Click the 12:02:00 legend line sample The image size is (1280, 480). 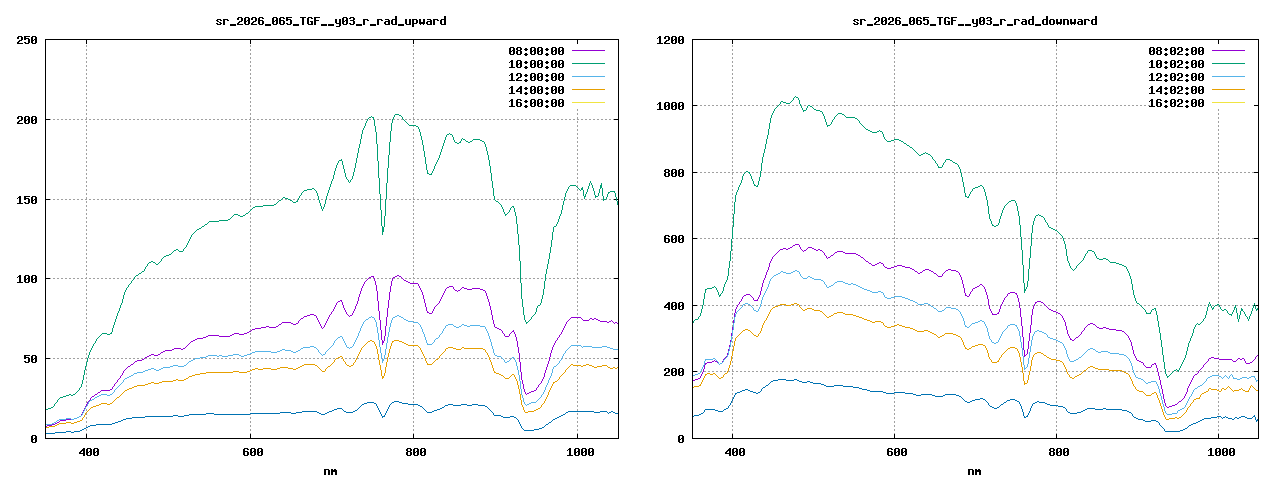tap(1228, 77)
